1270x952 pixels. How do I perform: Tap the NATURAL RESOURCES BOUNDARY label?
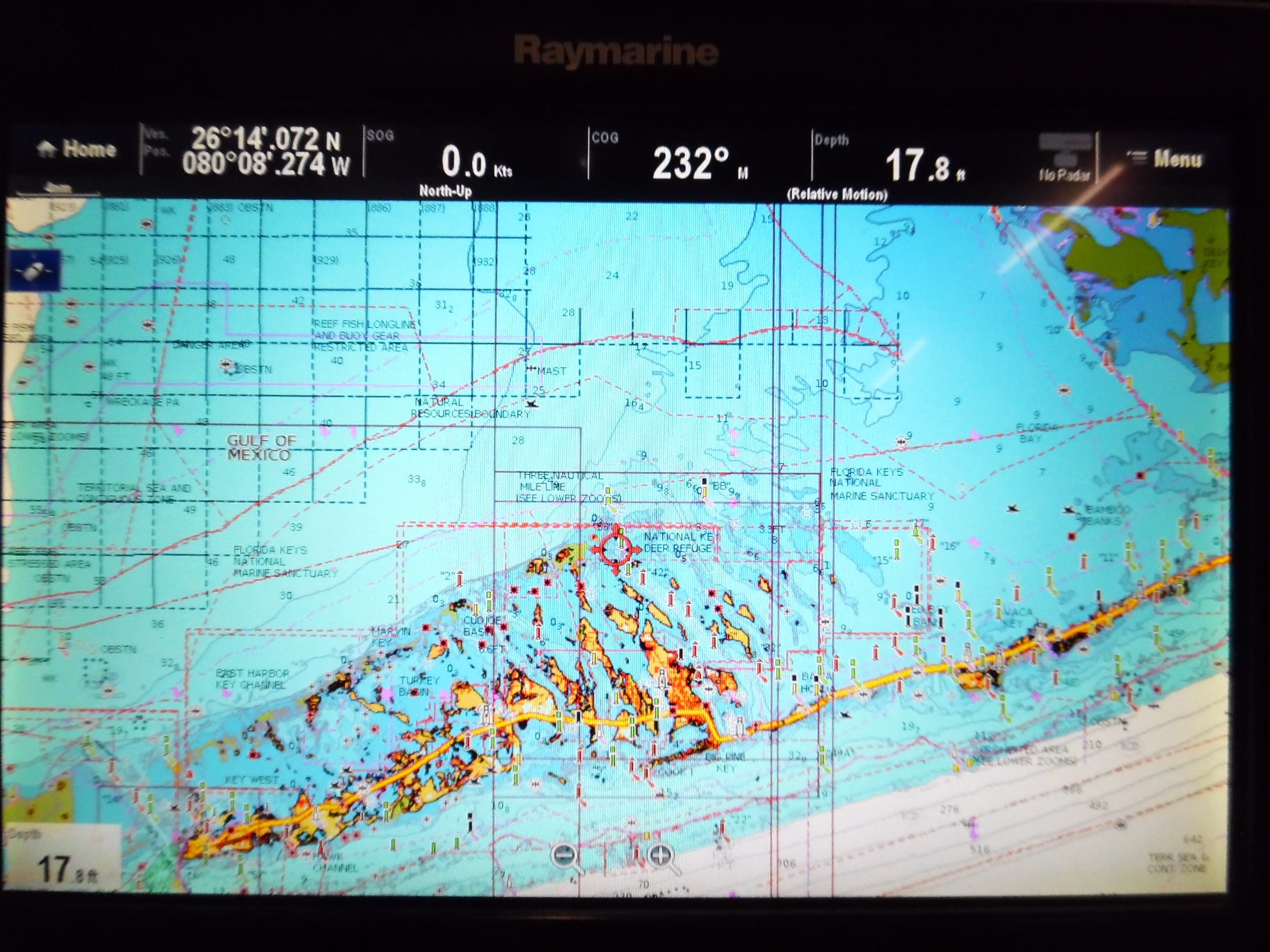coord(471,408)
